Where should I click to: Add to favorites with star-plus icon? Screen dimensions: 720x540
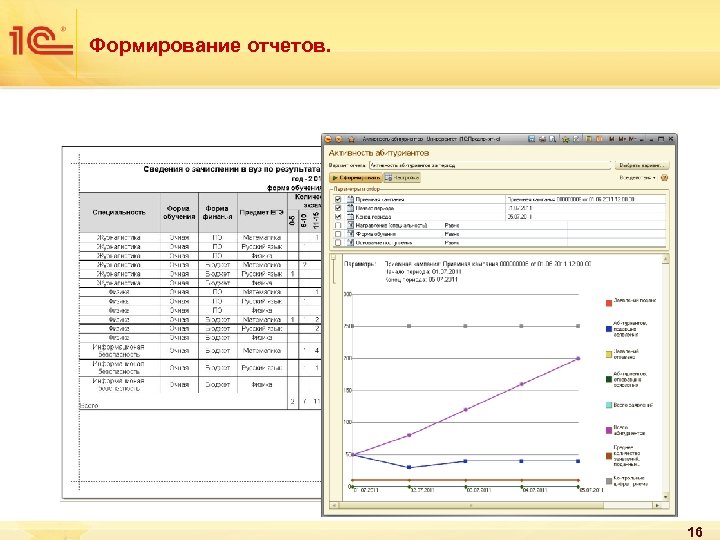coord(566,139)
